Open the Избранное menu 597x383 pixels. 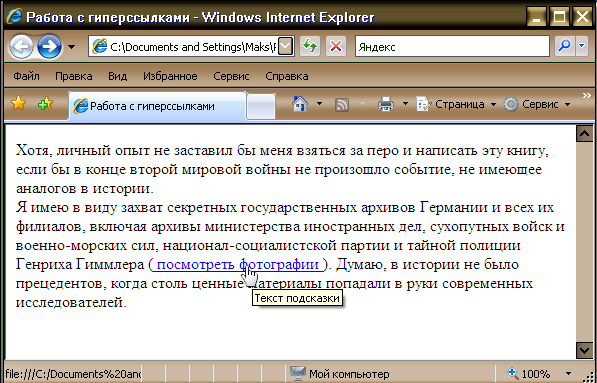point(170,76)
